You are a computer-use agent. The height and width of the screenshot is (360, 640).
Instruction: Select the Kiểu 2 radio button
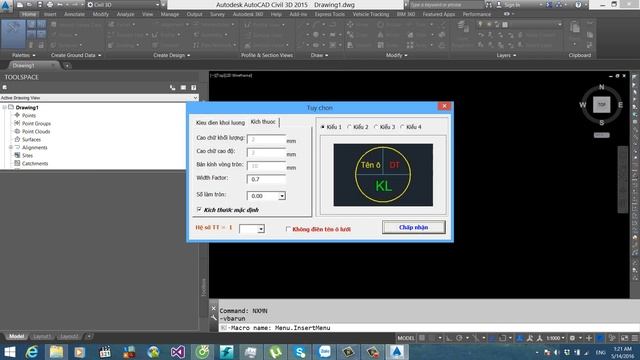[x=349, y=127]
